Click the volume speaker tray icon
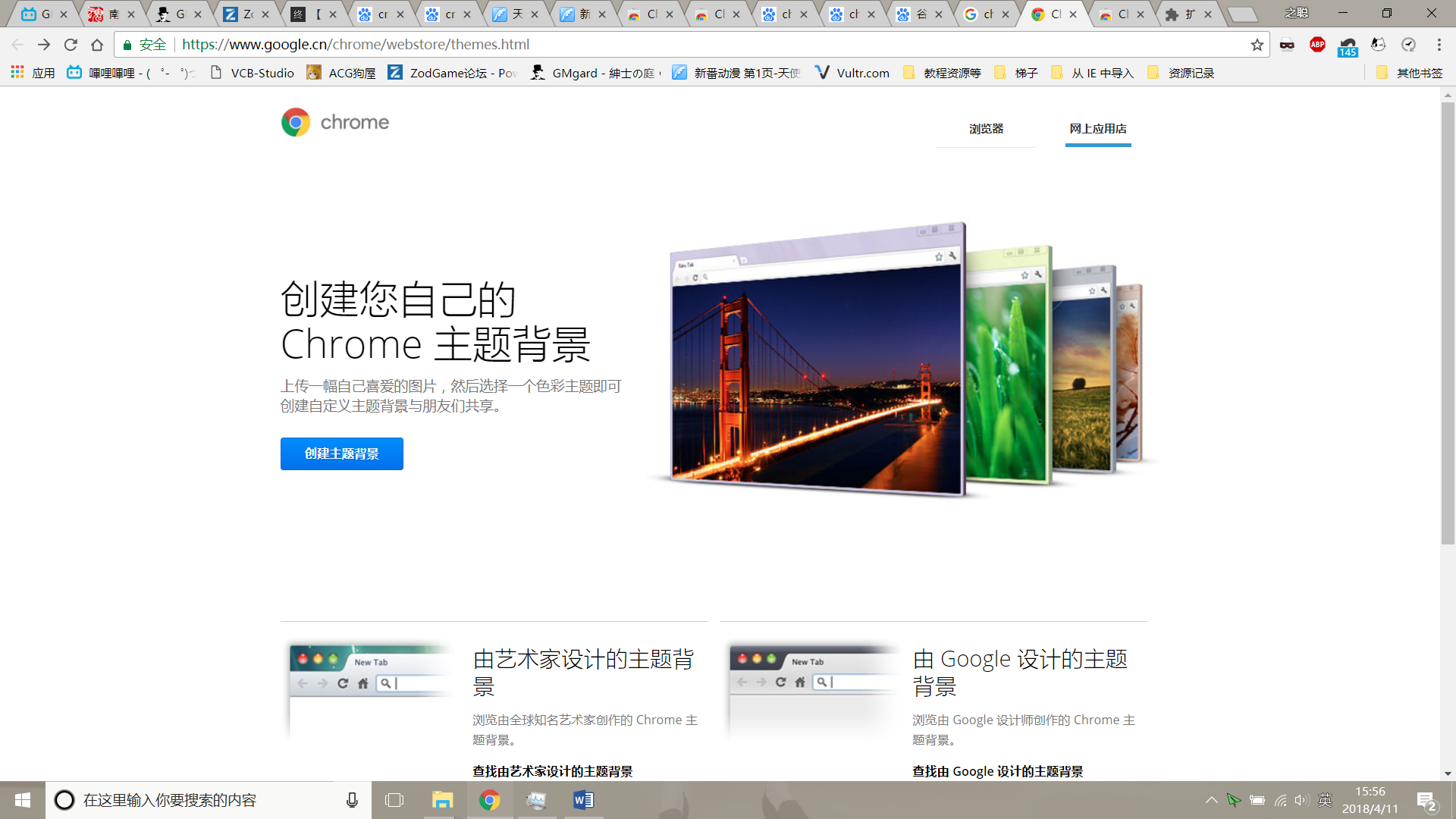Viewport: 1456px width, 819px height. pyautogui.click(x=1301, y=800)
